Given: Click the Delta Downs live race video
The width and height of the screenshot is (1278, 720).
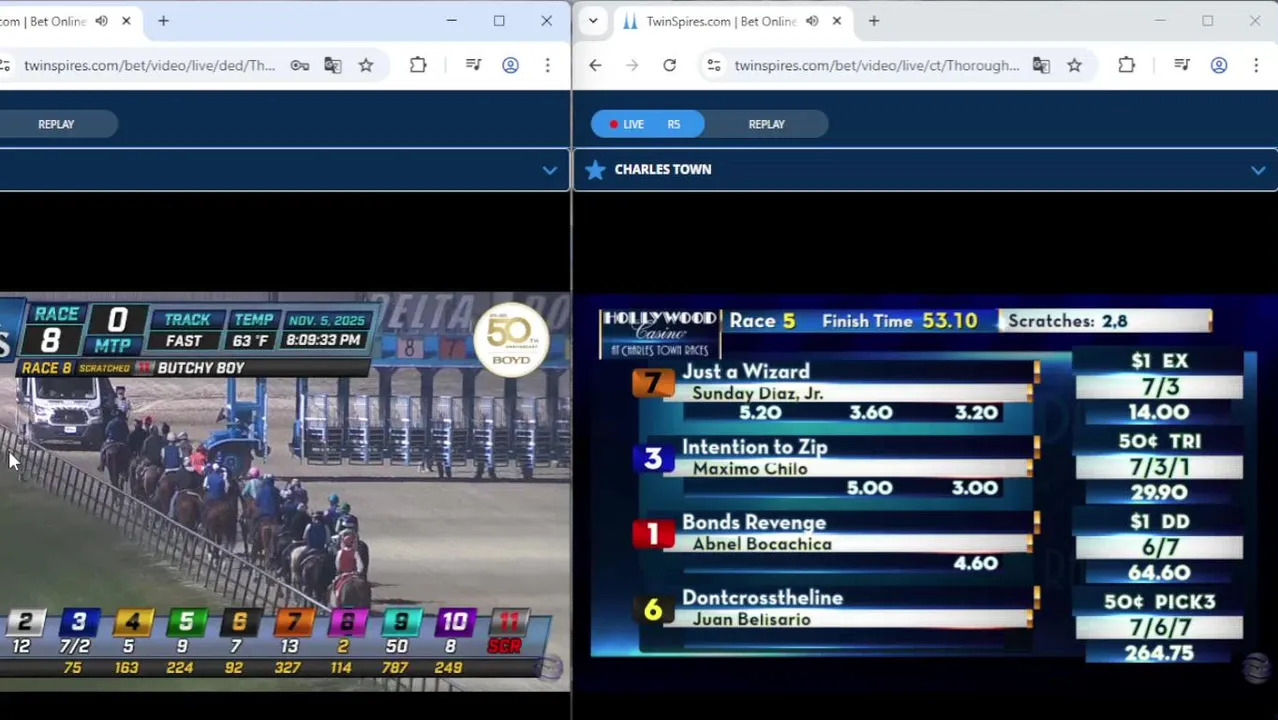Looking at the screenshot, I should point(285,490).
